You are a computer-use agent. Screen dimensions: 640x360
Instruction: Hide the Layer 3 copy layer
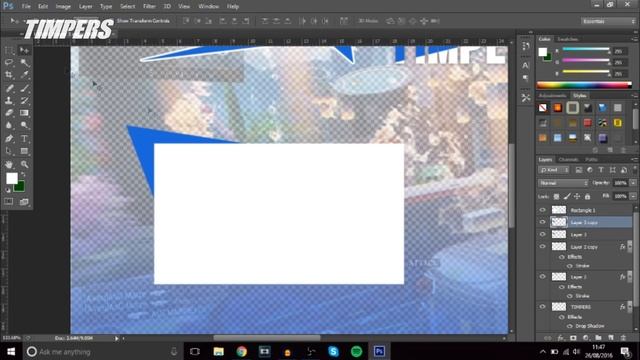coord(542,222)
